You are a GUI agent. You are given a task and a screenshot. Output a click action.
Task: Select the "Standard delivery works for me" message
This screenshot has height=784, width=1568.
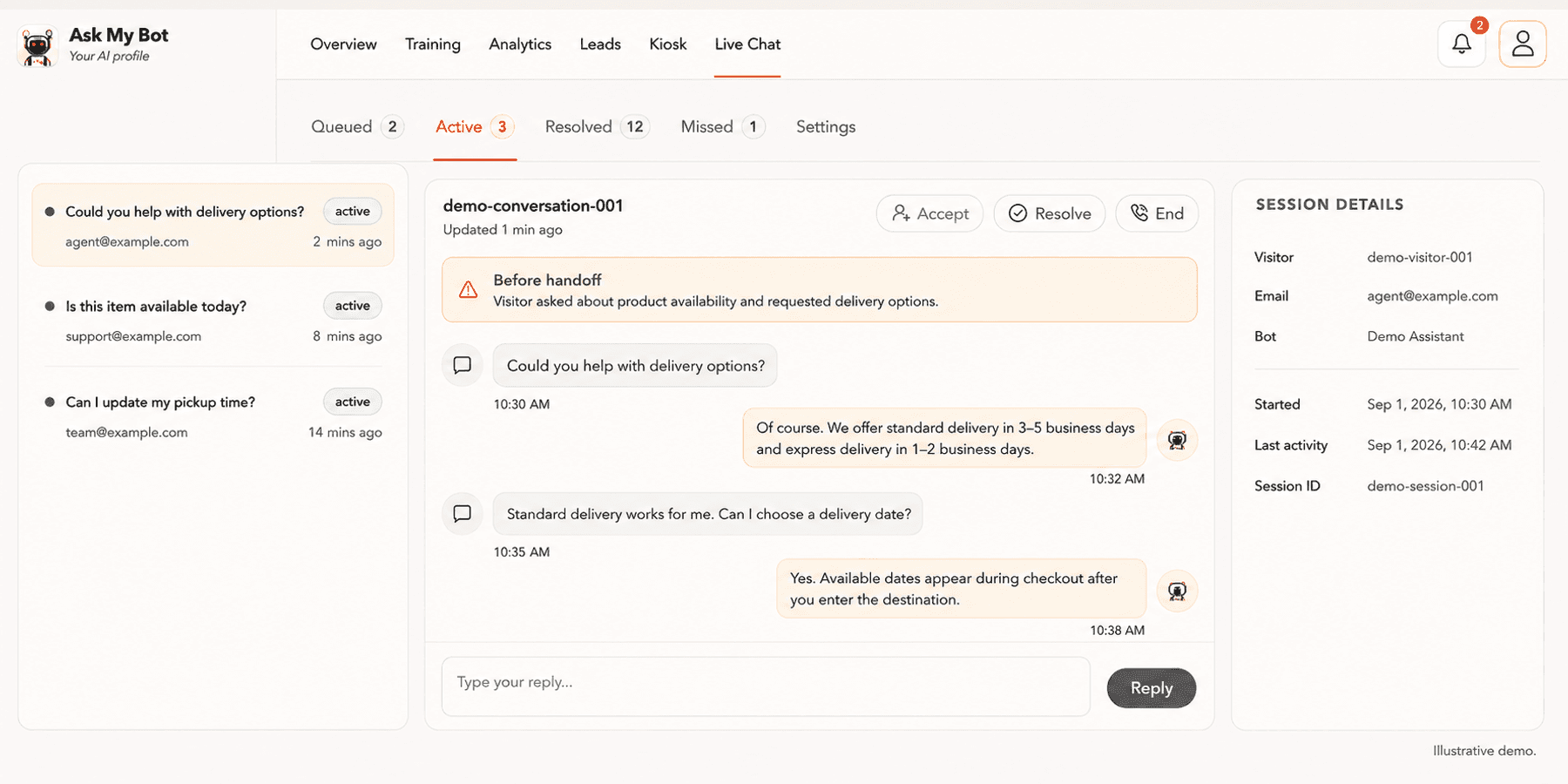[708, 514]
